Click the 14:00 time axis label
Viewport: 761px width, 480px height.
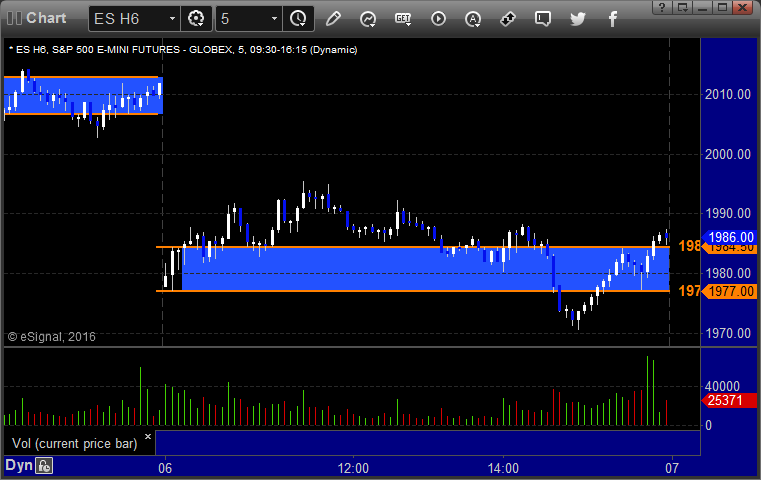click(x=503, y=468)
